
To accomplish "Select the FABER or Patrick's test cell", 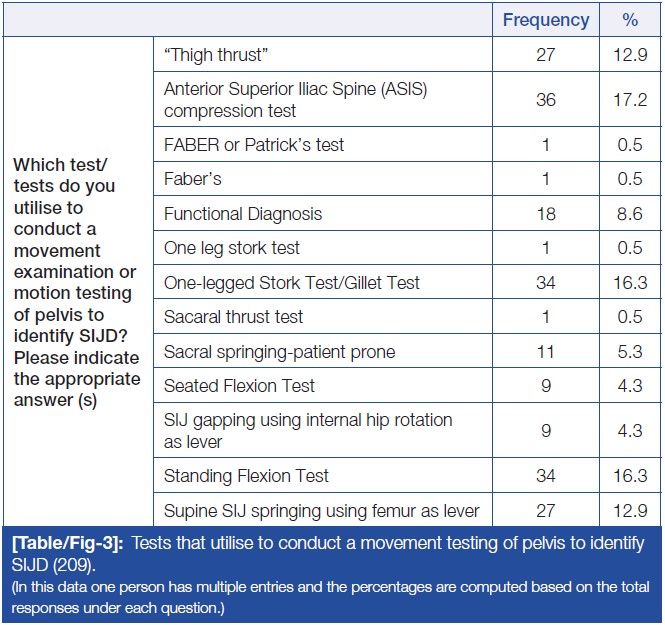I will (254, 145).
